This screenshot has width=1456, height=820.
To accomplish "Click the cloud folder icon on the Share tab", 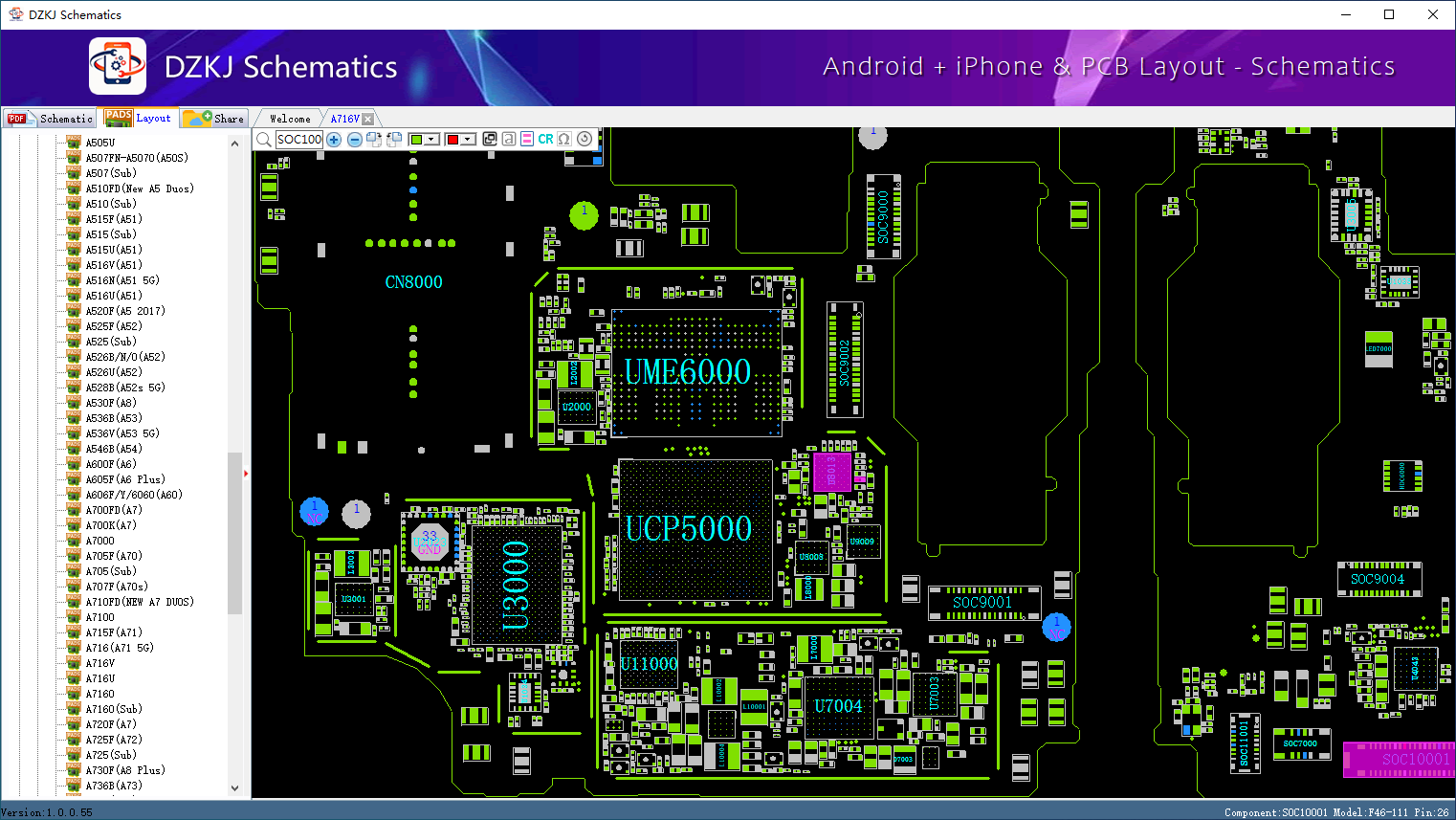I will click(198, 118).
